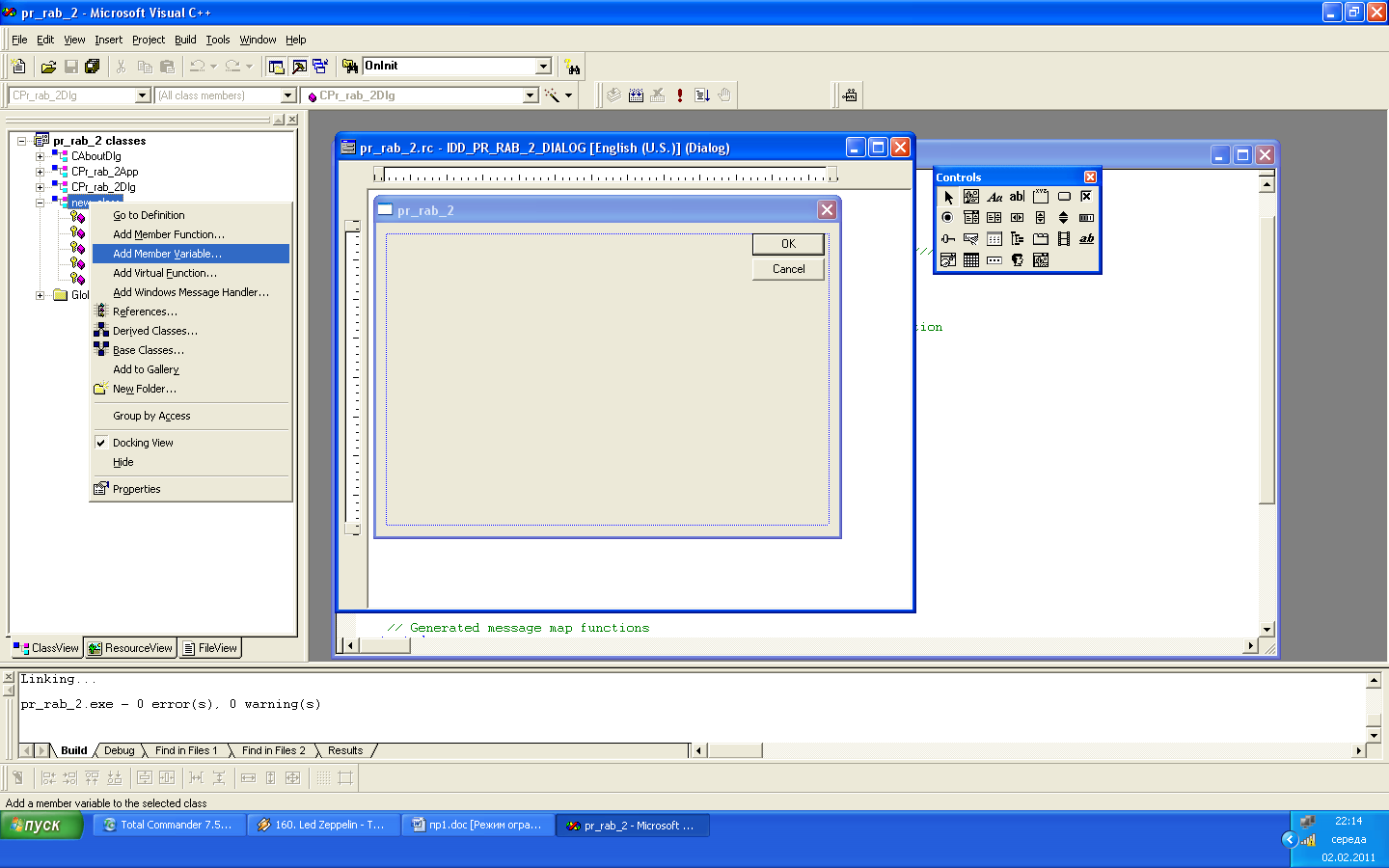This screenshot has width=1389, height=868.
Task: Pick the Progress bar control tool
Action: coord(1087,218)
